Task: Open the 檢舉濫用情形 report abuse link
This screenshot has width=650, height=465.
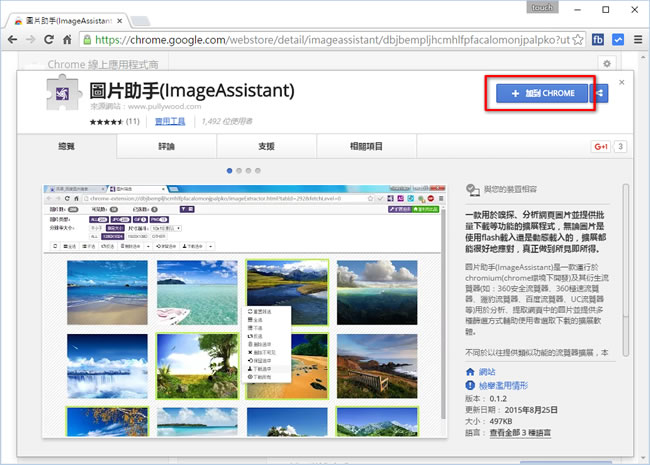Action: (503, 386)
